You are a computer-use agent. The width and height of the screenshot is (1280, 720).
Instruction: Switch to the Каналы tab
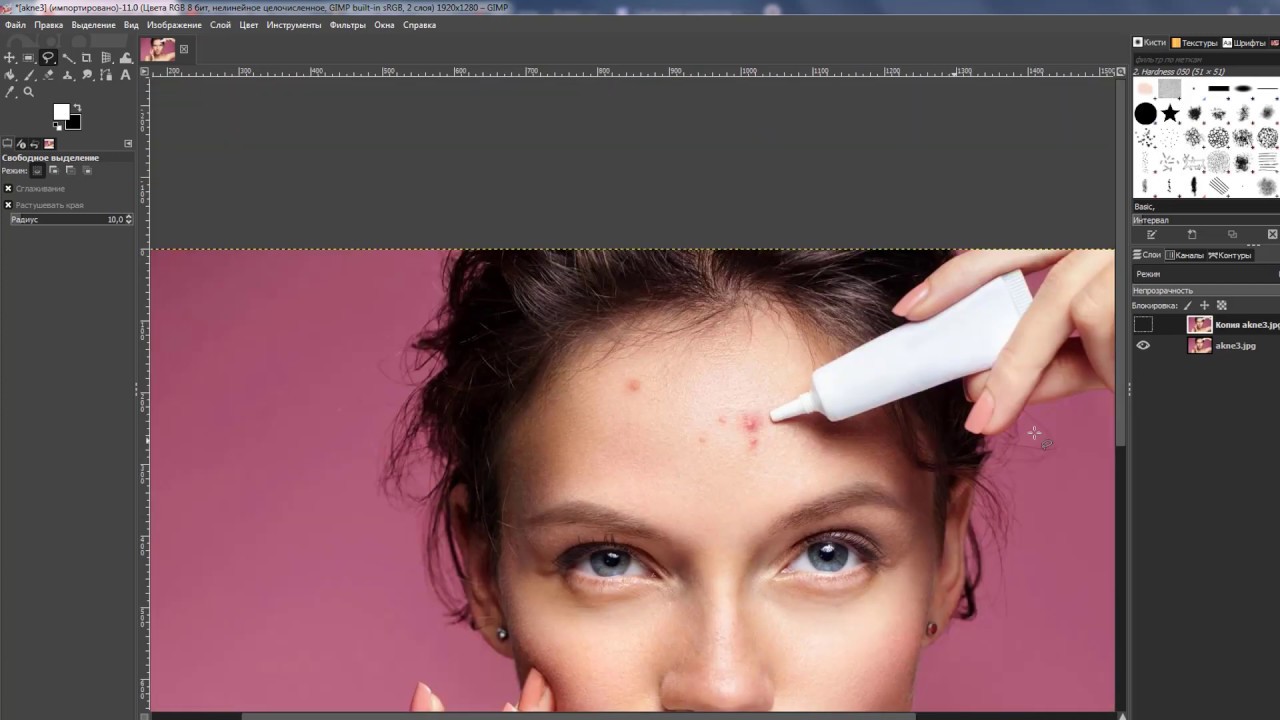tap(1185, 255)
